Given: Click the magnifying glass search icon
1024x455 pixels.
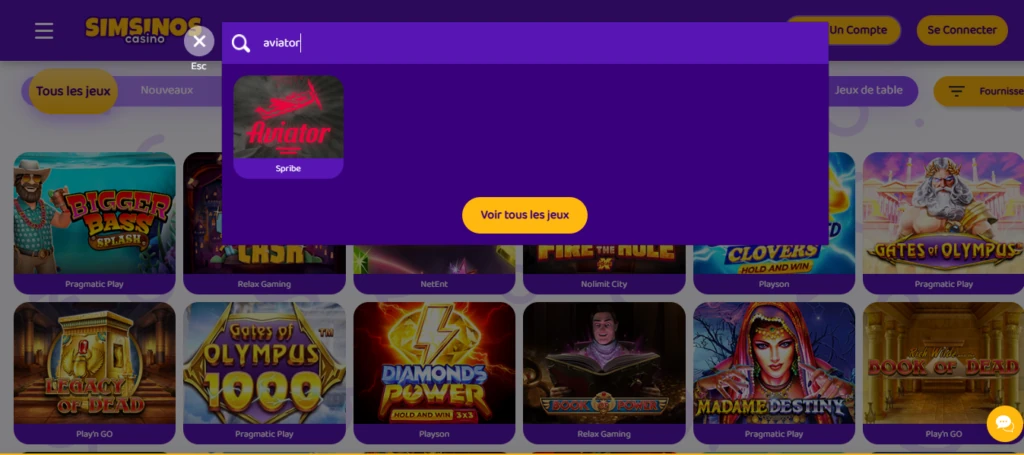Looking at the screenshot, I should tap(241, 43).
